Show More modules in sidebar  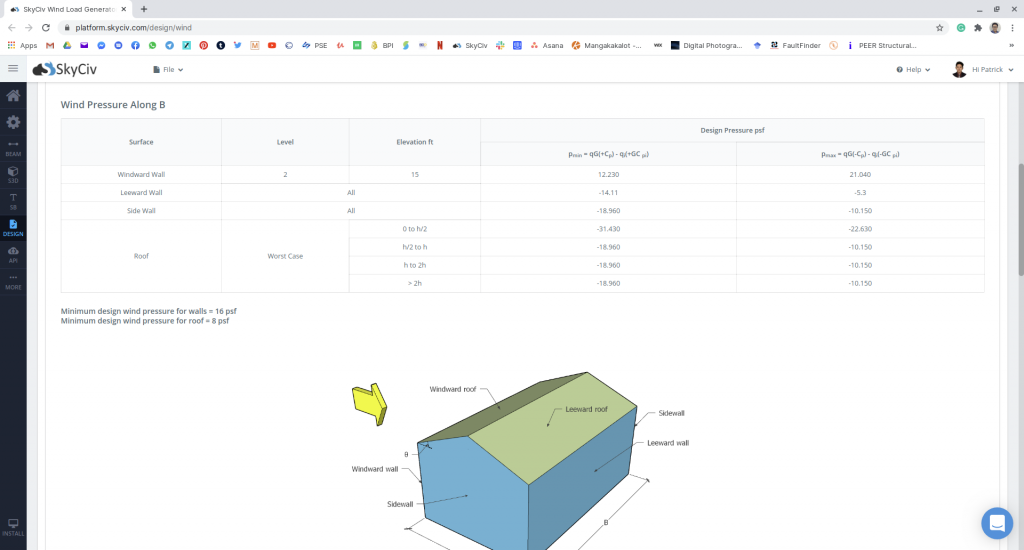pyautogui.click(x=13, y=281)
